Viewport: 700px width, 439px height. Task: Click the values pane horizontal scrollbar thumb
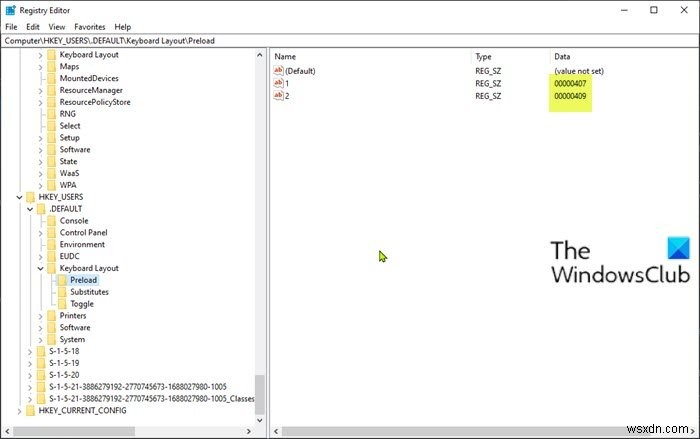[461, 431]
